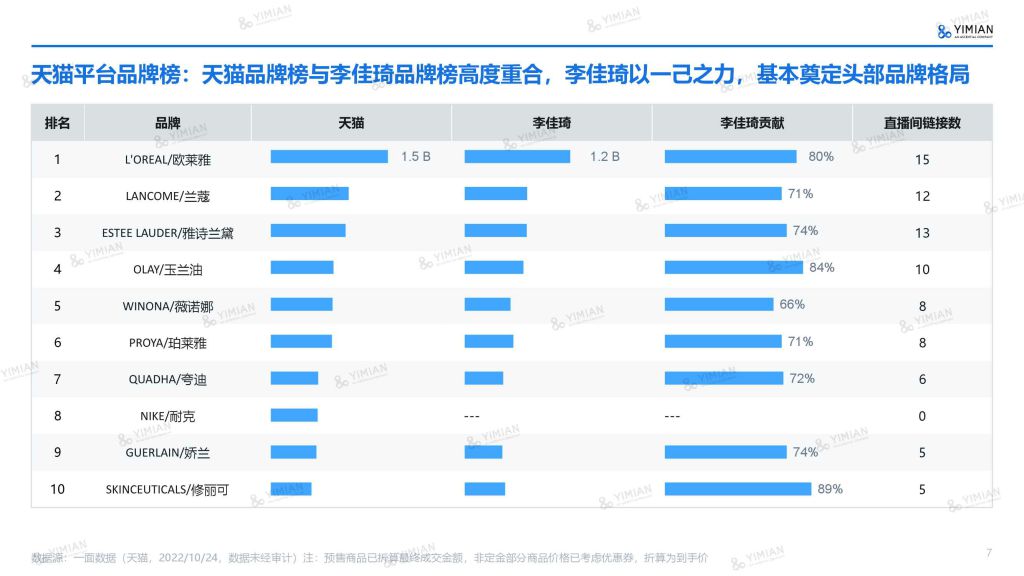This screenshot has height=576, width=1024.
Task: Select the 天猫 sales bar for WINONA
Action: pyautogui.click(x=302, y=304)
